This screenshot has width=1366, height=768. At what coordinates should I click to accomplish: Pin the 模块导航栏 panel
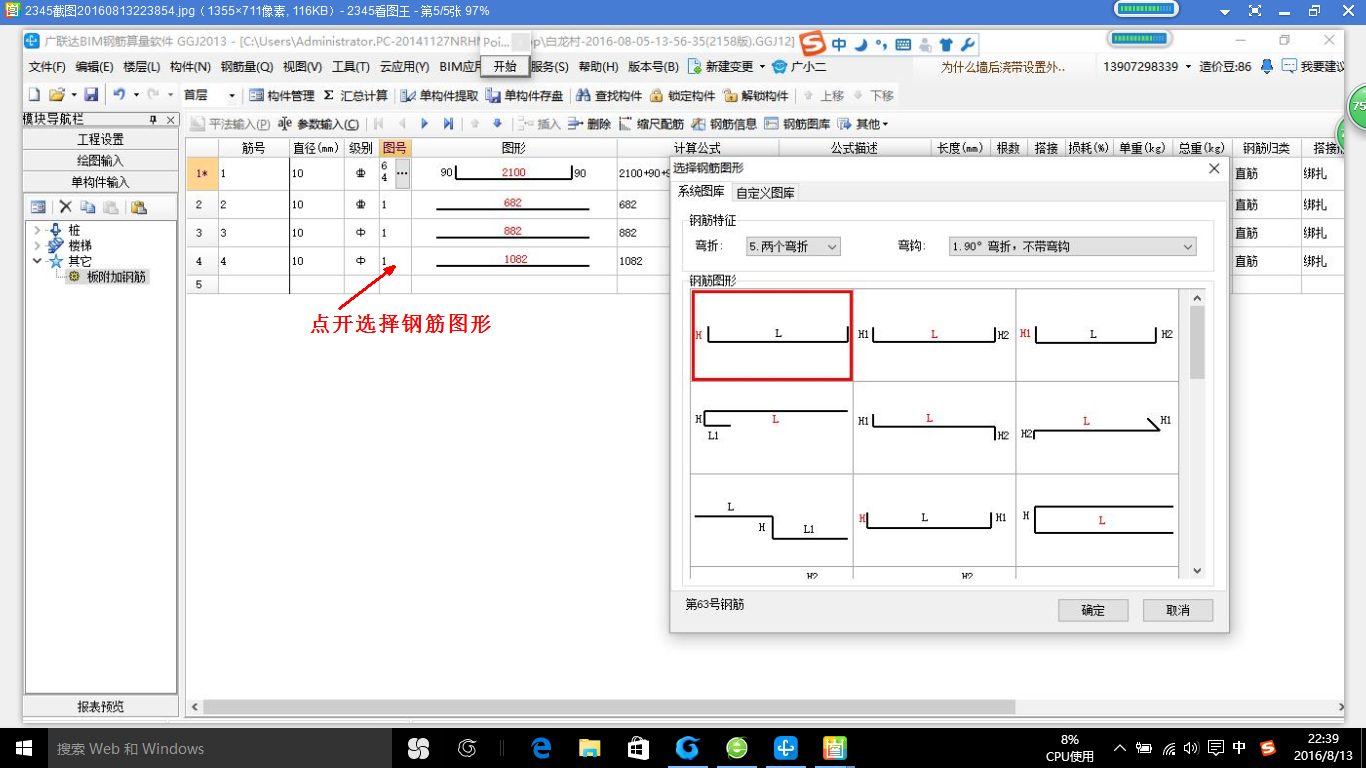153,119
